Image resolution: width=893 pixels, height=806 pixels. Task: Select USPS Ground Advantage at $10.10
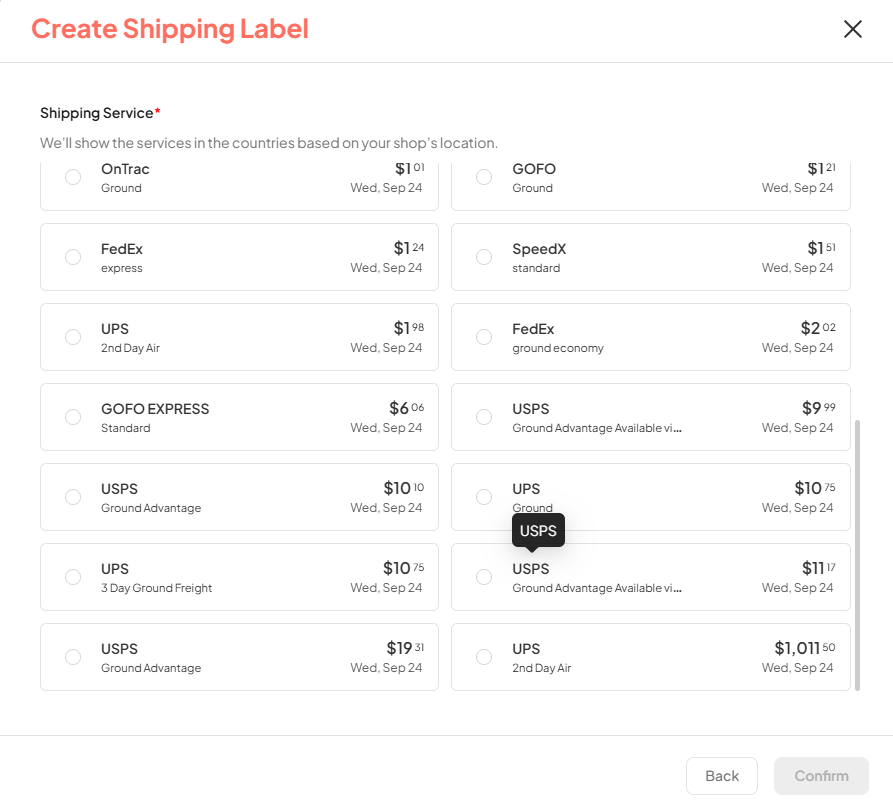[73, 497]
